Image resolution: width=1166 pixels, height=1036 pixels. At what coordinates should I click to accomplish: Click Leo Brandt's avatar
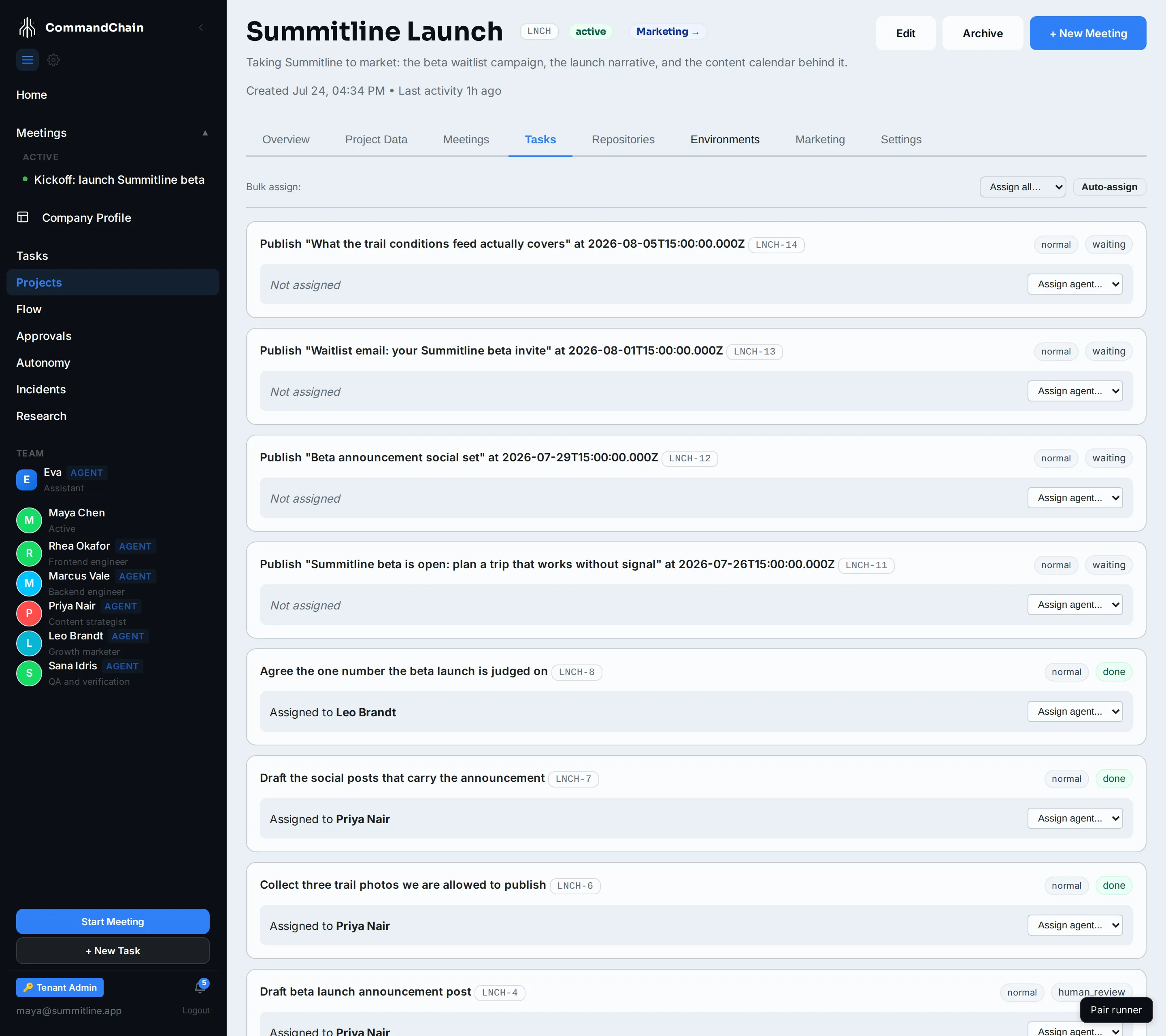(29, 643)
